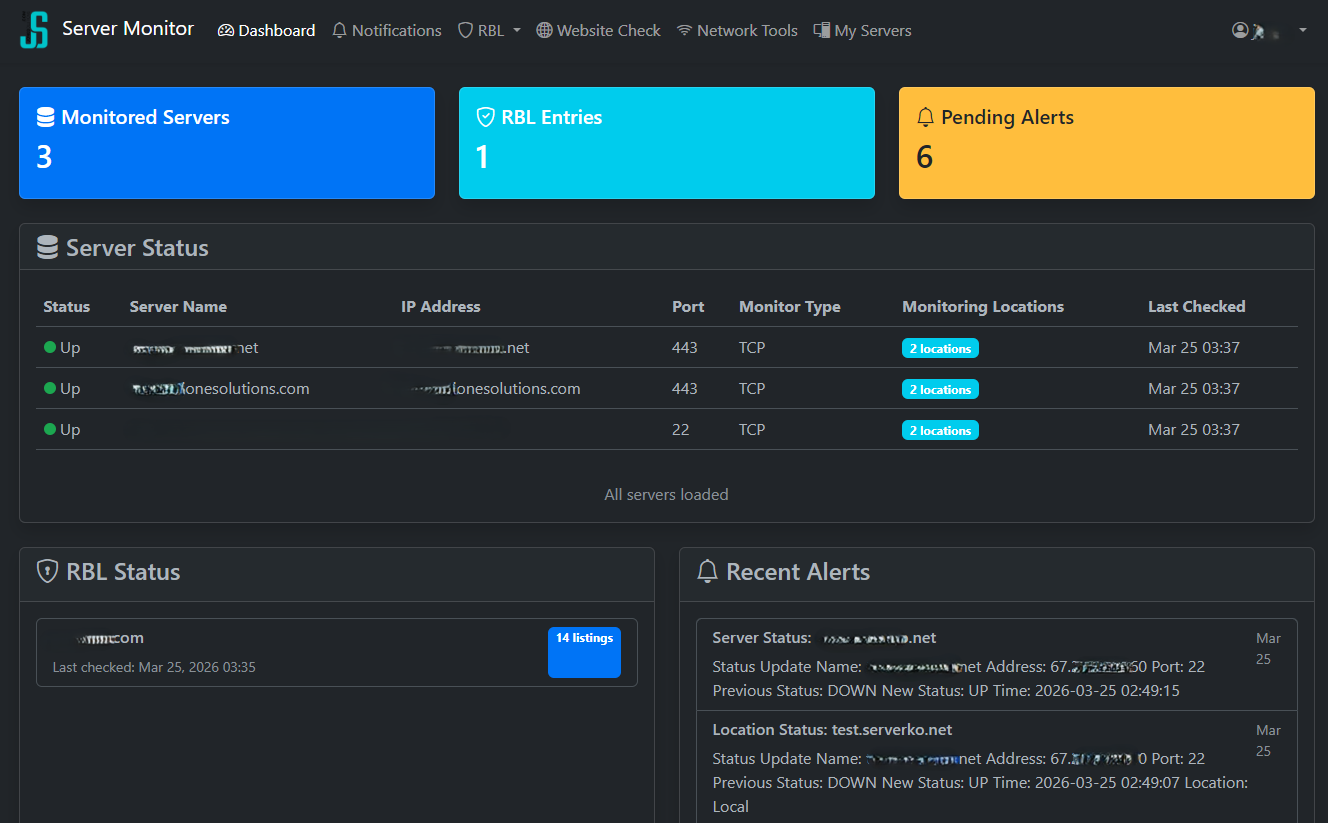
Task: Click the My Servers device icon
Action: [x=824, y=30]
